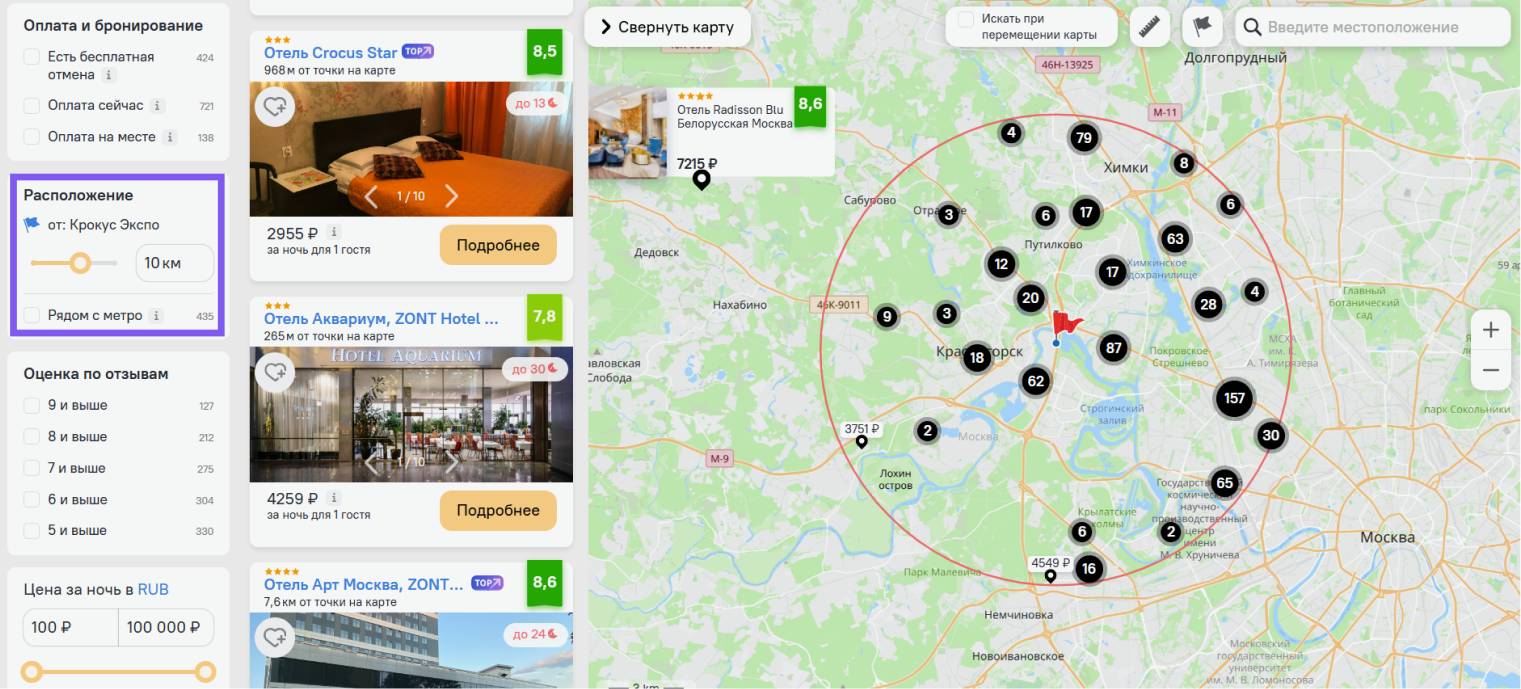Click the distance slider handle
1521x689 pixels.
coord(80,263)
